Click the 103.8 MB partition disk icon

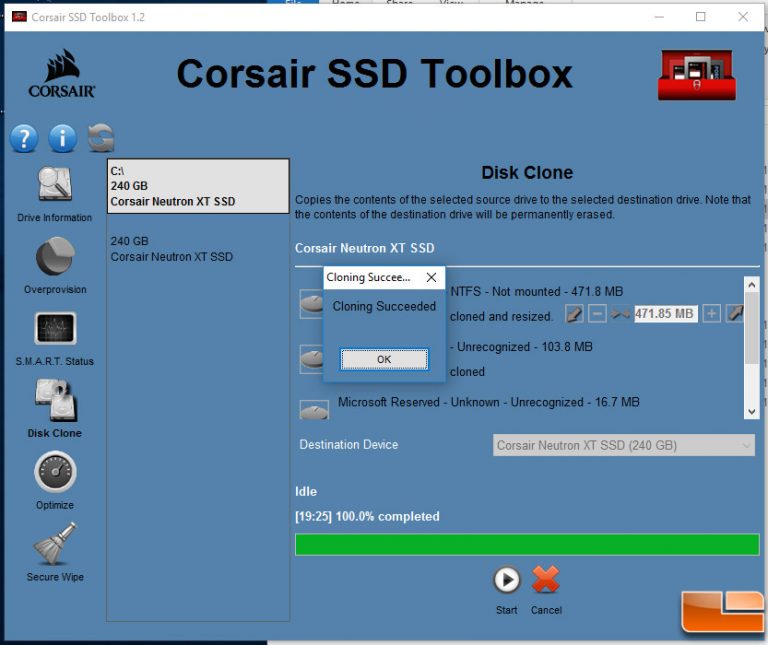pos(312,359)
